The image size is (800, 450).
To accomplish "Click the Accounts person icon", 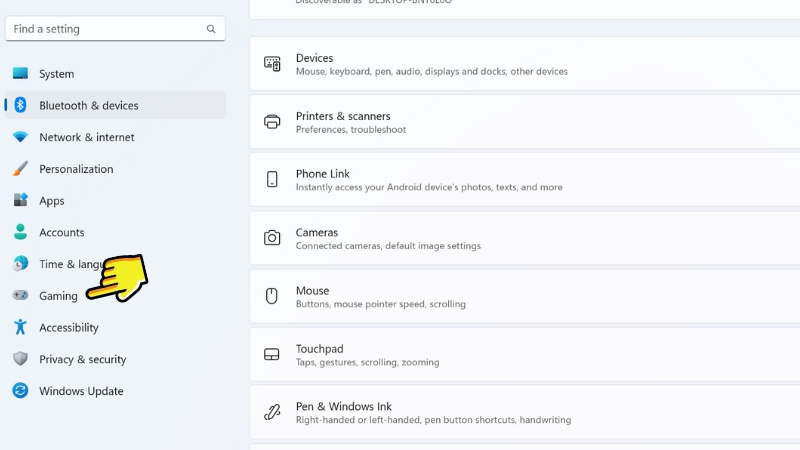I will (20, 232).
